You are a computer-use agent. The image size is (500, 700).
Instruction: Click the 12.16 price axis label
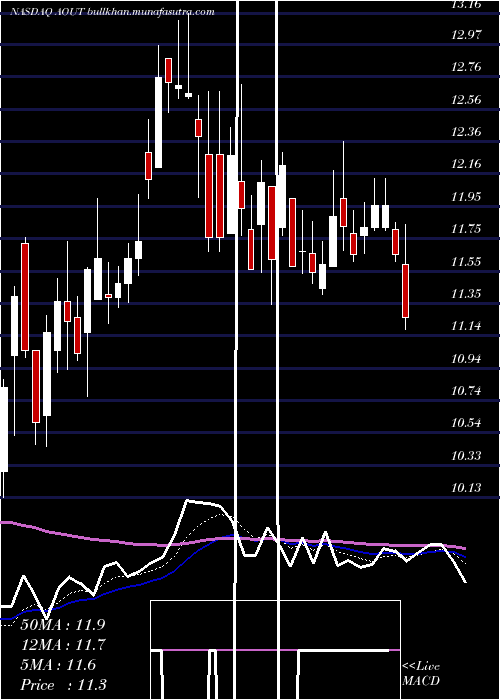point(466,164)
